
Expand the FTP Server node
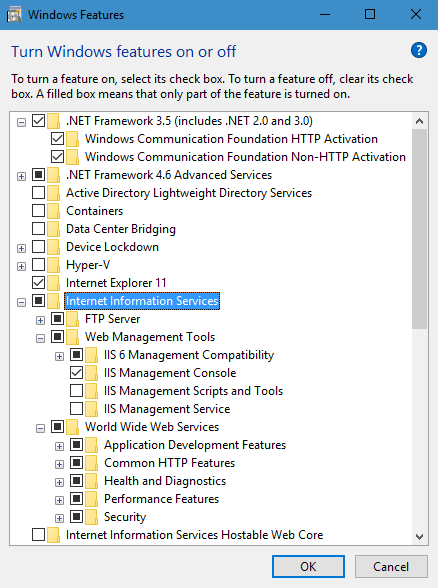(x=40, y=321)
